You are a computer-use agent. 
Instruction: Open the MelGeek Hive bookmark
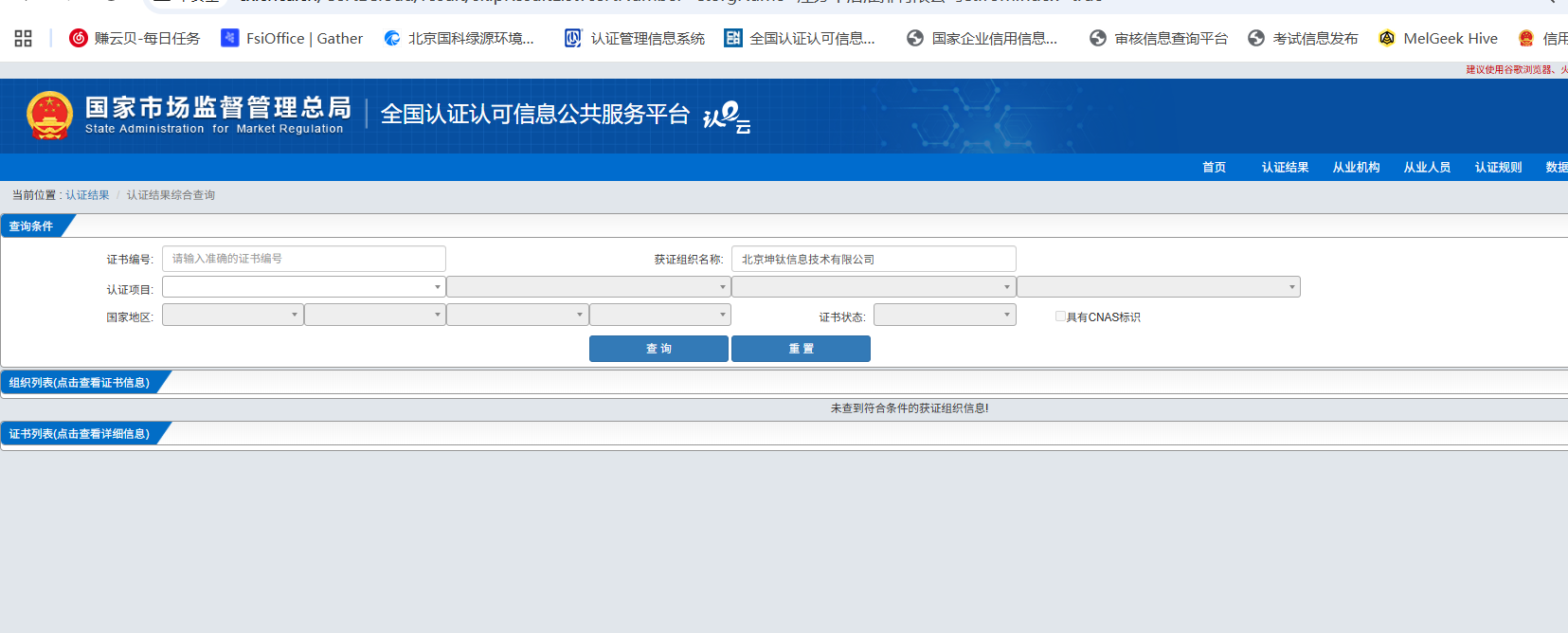[x=1438, y=38]
